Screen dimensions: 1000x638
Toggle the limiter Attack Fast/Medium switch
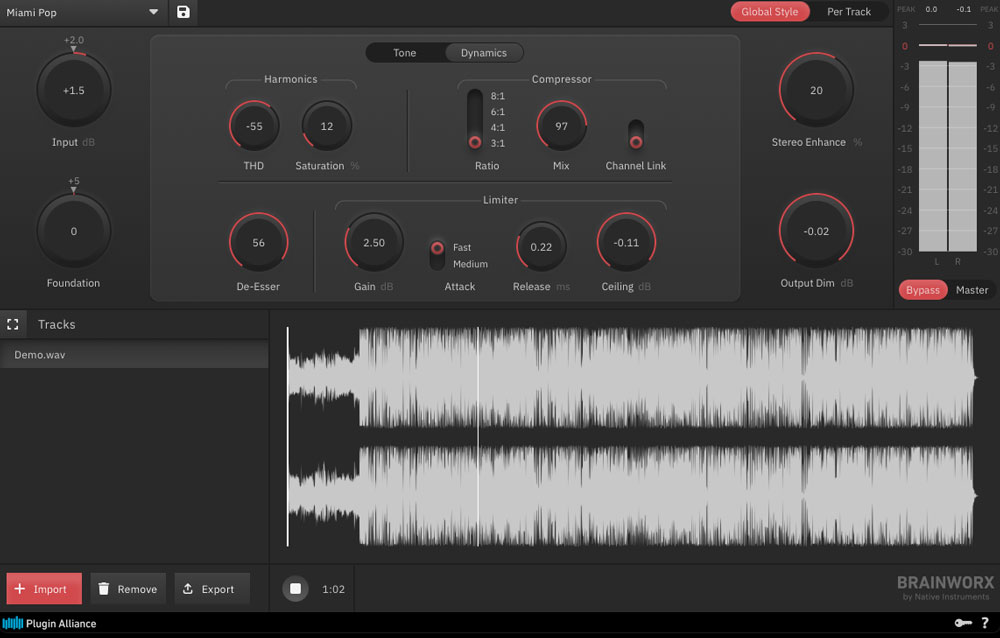coord(437,255)
